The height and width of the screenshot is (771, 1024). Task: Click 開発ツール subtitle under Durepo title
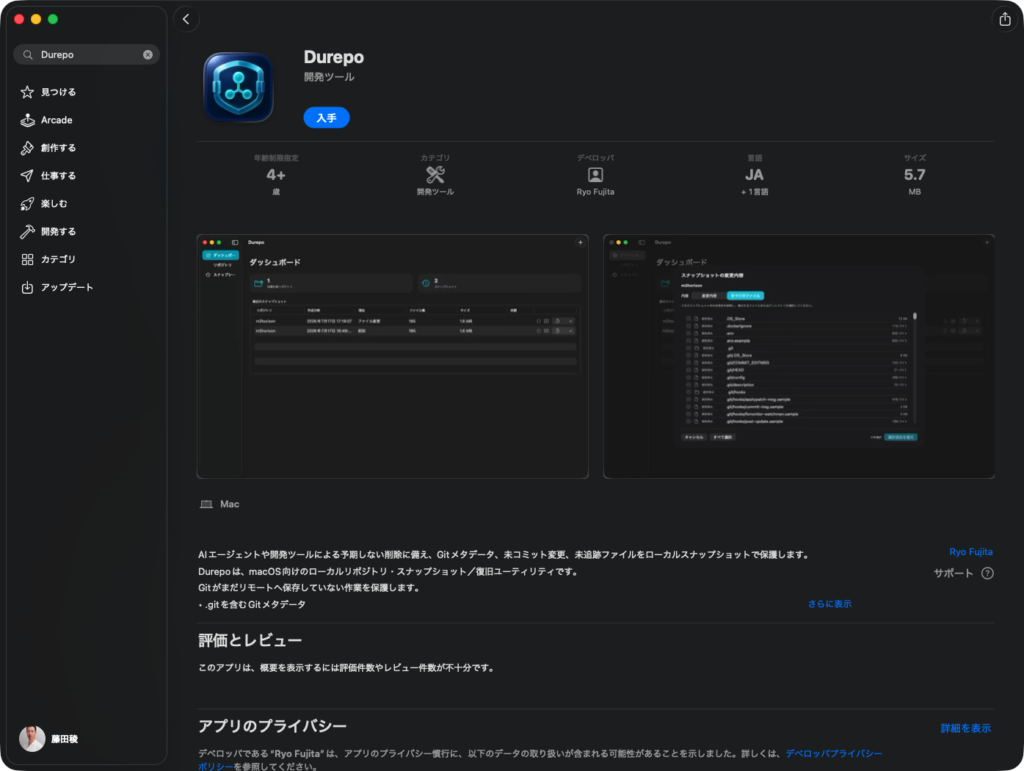tap(329, 77)
